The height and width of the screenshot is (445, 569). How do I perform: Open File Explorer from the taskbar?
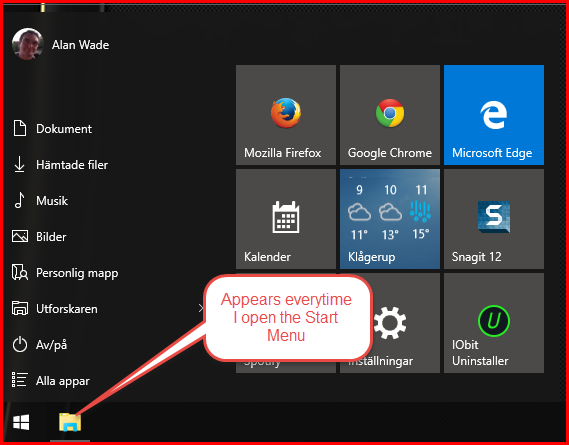(x=70, y=422)
